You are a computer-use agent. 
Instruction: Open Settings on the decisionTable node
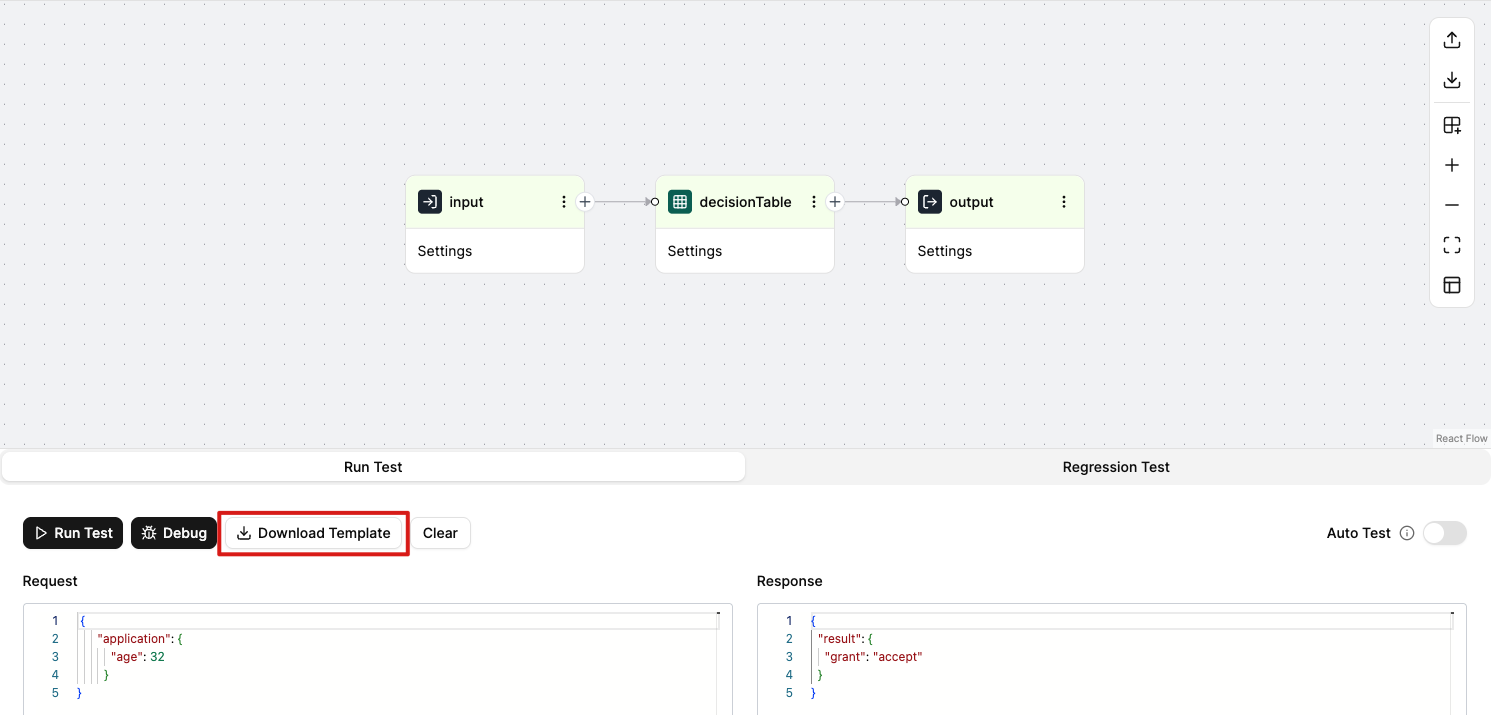(x=695, y=251)
